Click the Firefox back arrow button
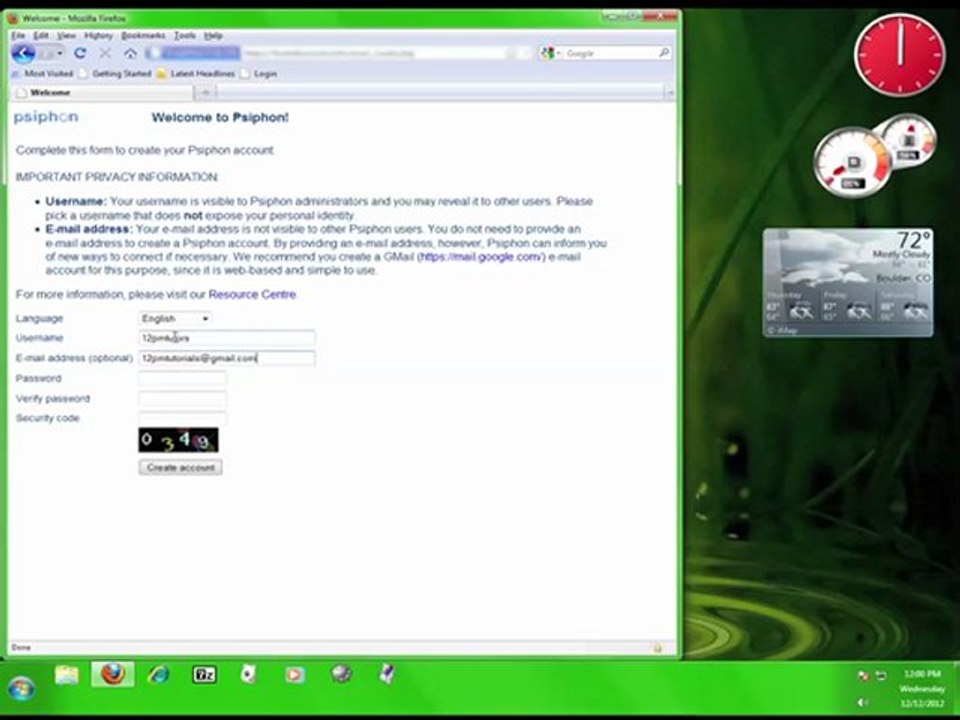960x720 pixels. tap(23, 54)
